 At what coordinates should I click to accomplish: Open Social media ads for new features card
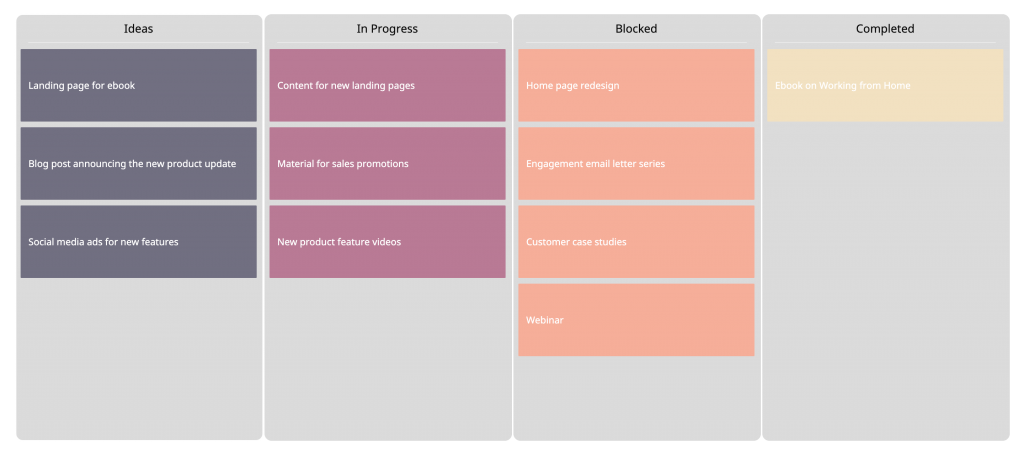[x=138, y=242]
